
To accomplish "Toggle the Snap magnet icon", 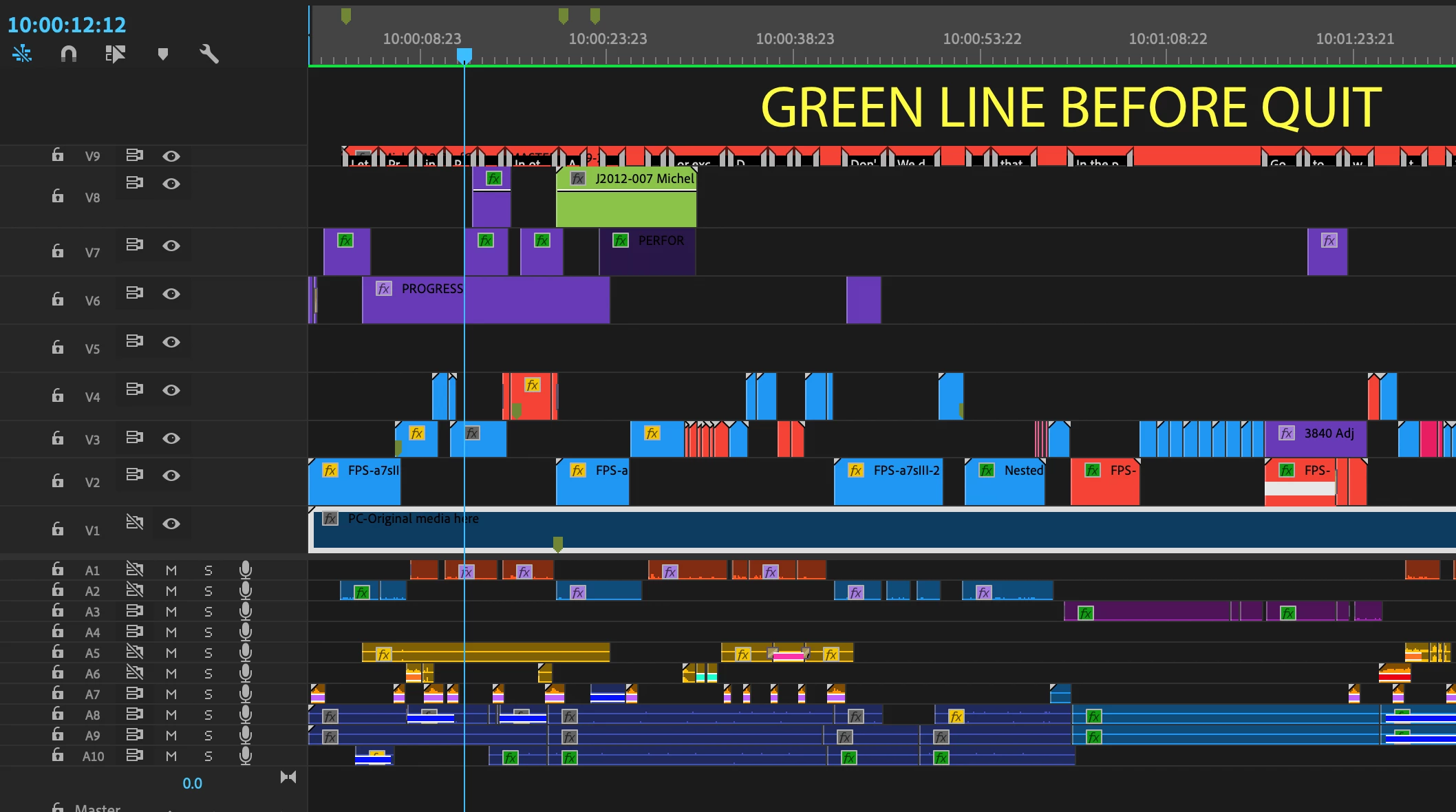I will click(69, 54).
